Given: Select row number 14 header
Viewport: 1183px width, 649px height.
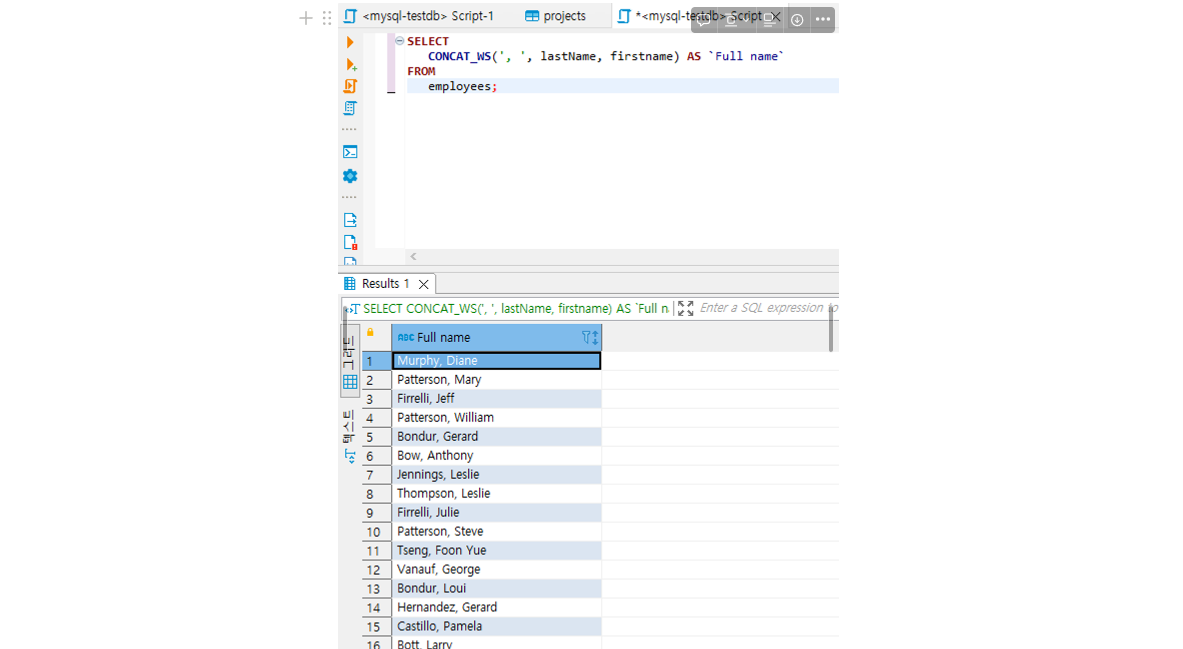Looking at the screenshot, I should point(376,607).
